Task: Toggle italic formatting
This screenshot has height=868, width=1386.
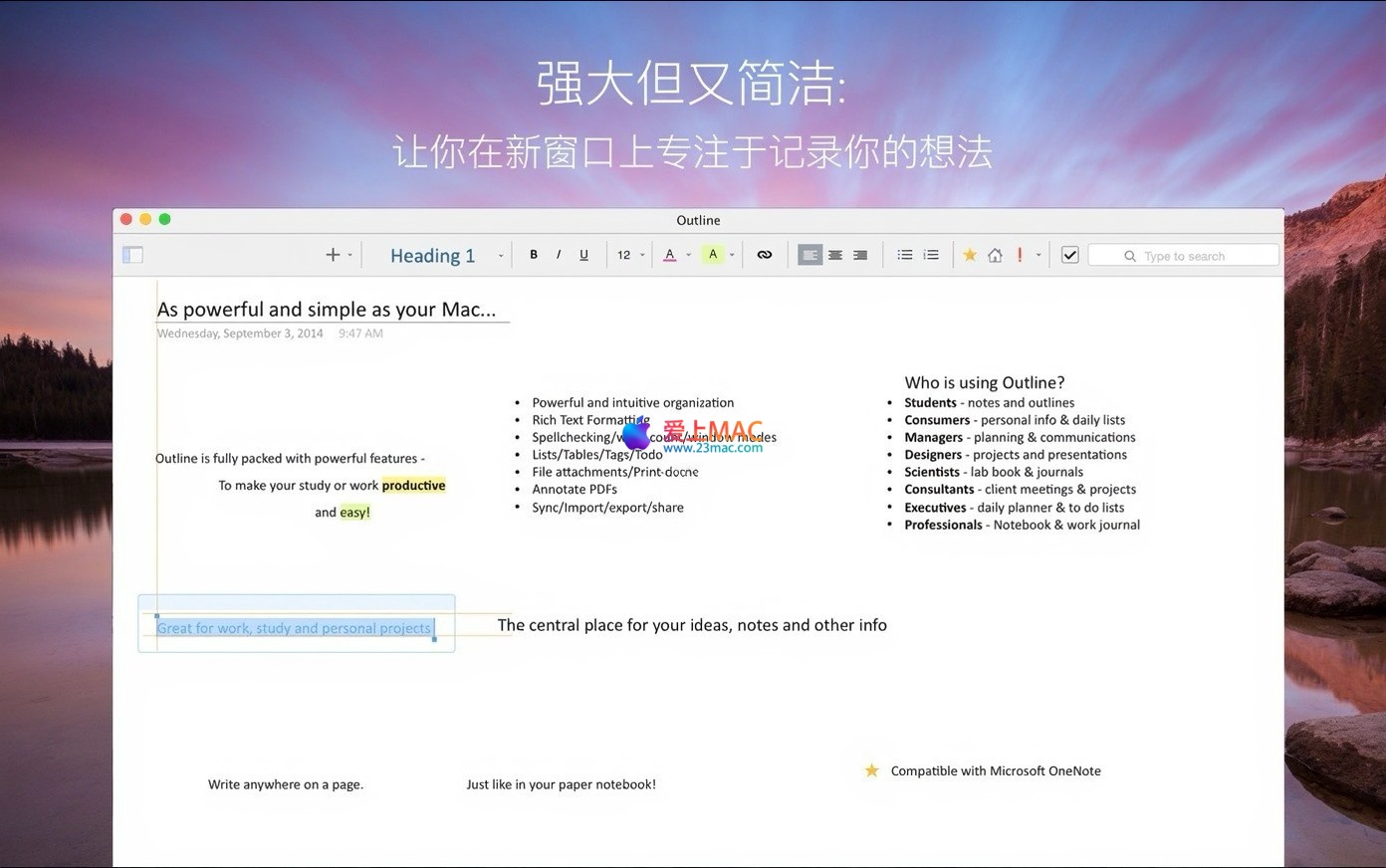Action: (x=559, y=255)
